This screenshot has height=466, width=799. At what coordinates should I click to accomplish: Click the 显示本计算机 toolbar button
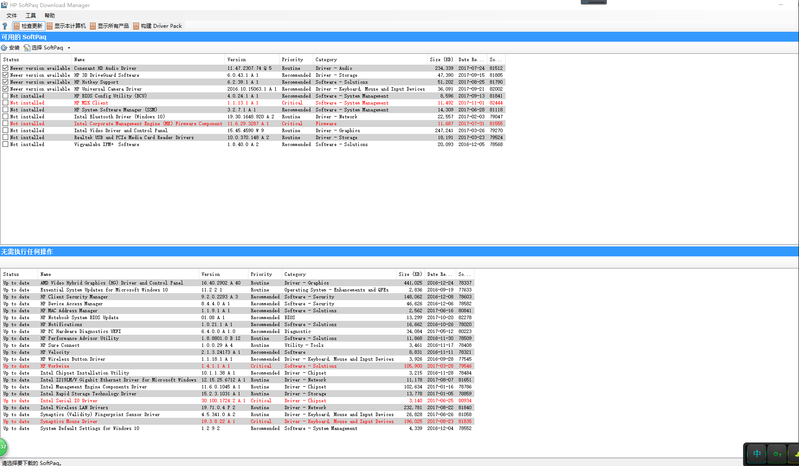pyautogui.click(x=67, y=26)
